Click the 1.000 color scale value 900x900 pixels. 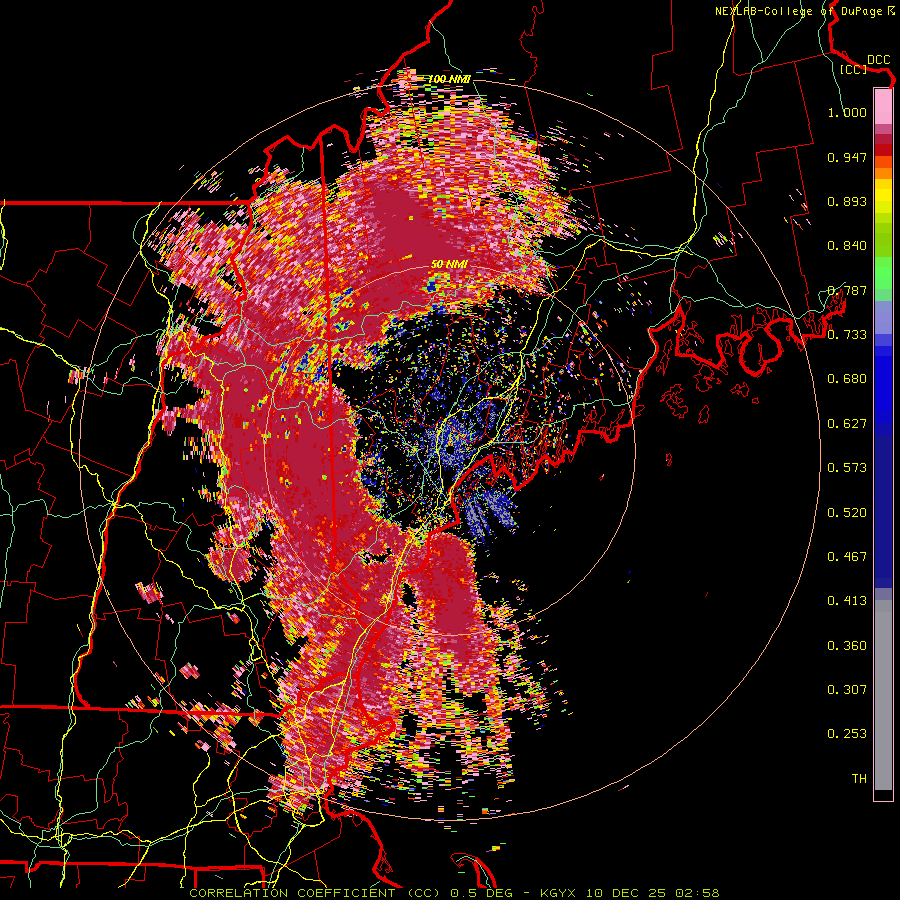(847, 112)
